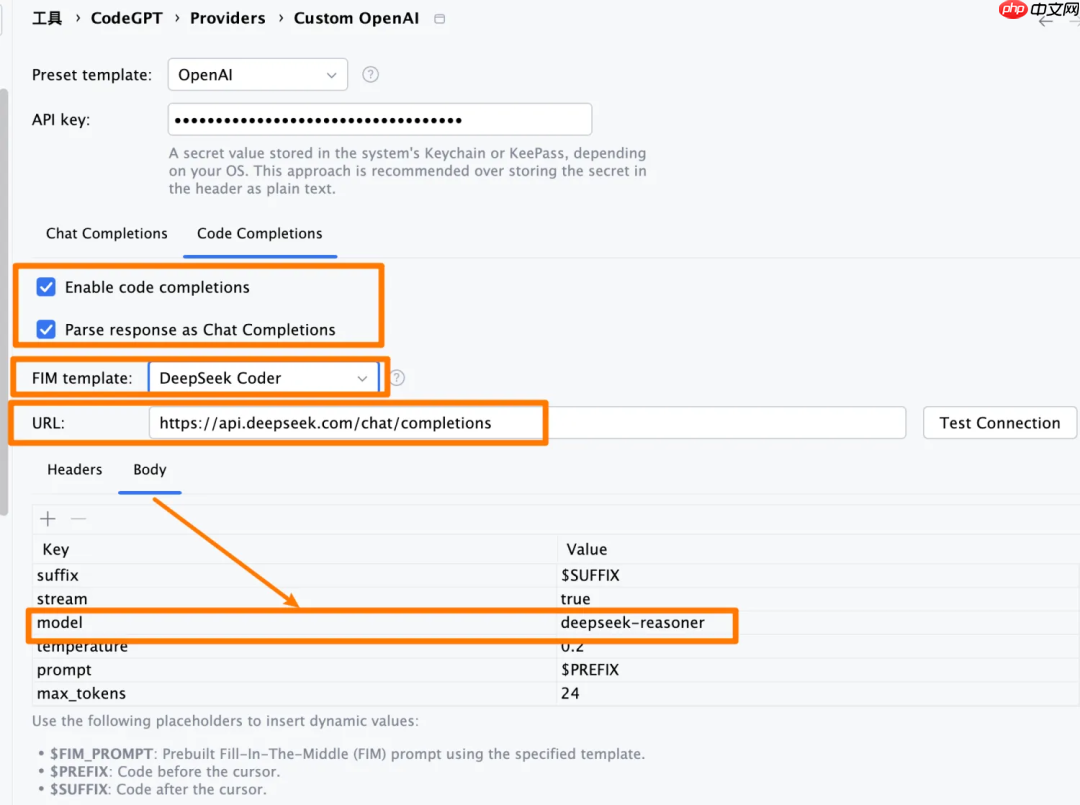Click the help icon beside Preset template

[370, 75]
